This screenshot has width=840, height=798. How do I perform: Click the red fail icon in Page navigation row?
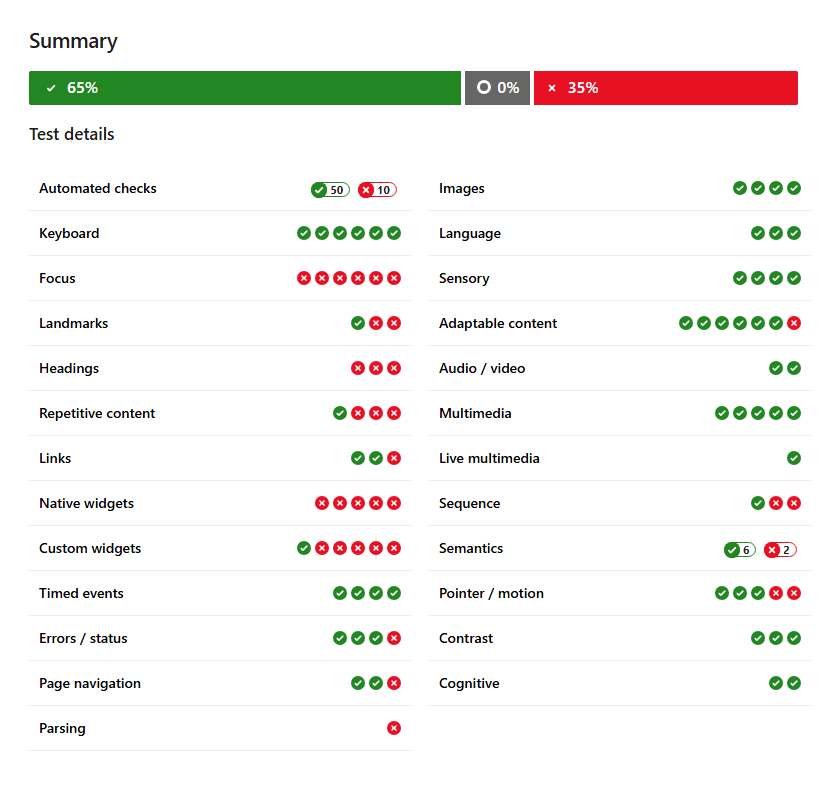coord(394,683)
